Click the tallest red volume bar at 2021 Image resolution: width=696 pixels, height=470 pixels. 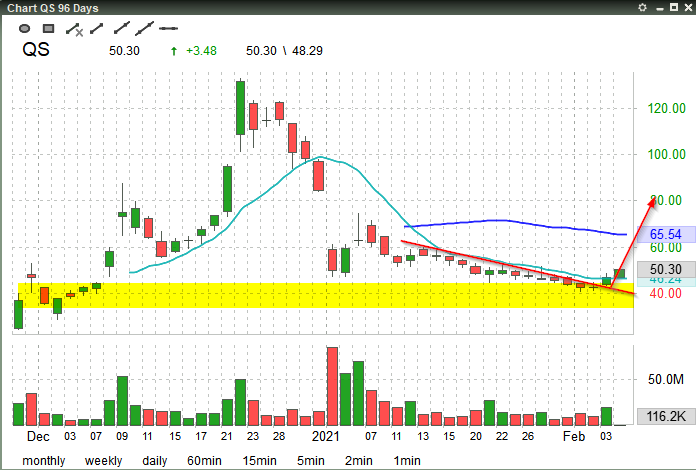[x=332, y=386]
